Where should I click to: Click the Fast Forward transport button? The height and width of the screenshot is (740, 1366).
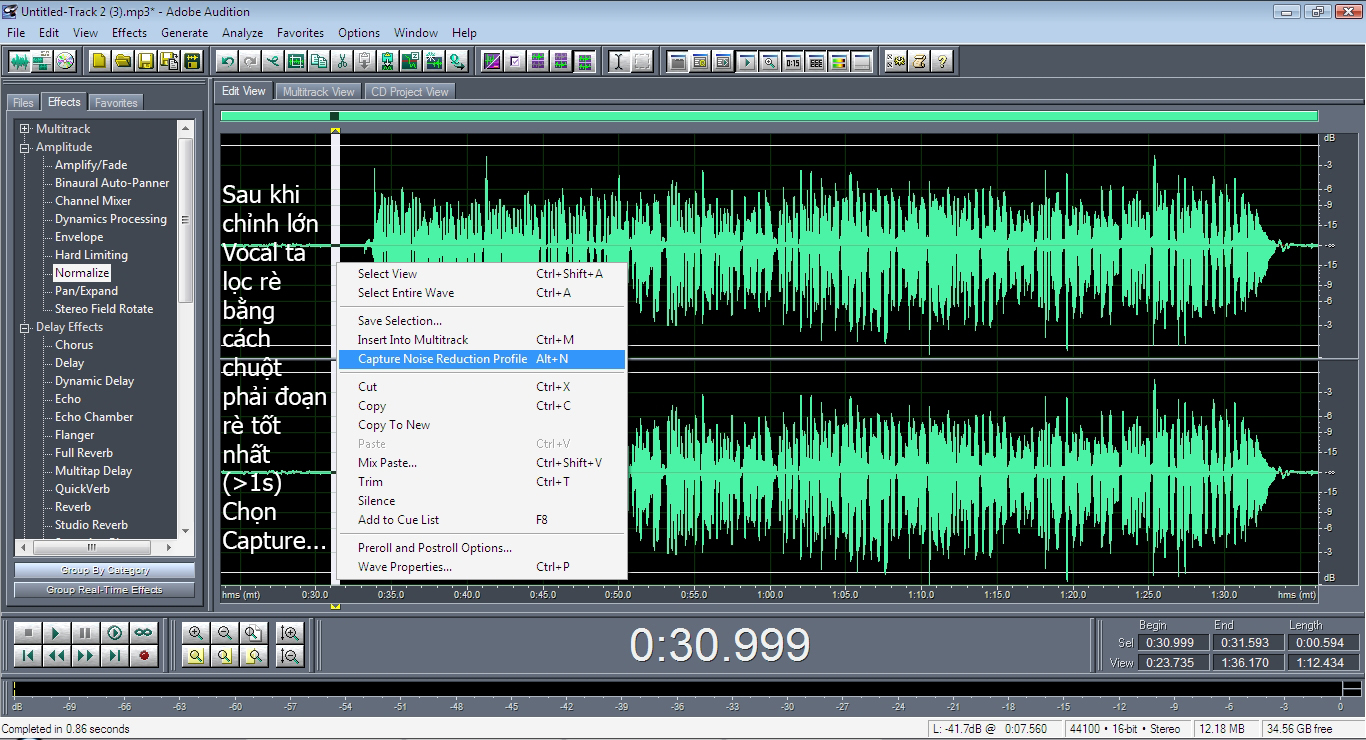(86, 656)
